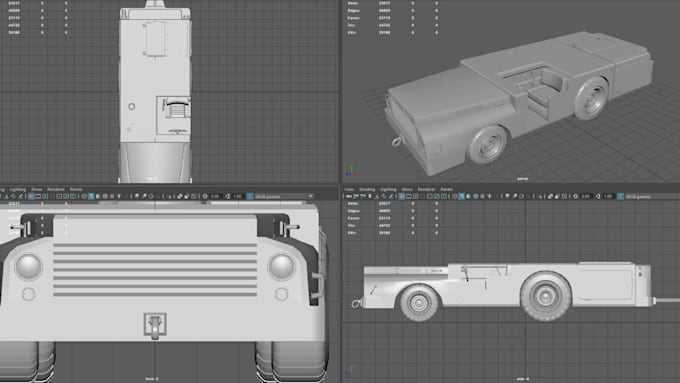Enable textured display in front view

112,196
